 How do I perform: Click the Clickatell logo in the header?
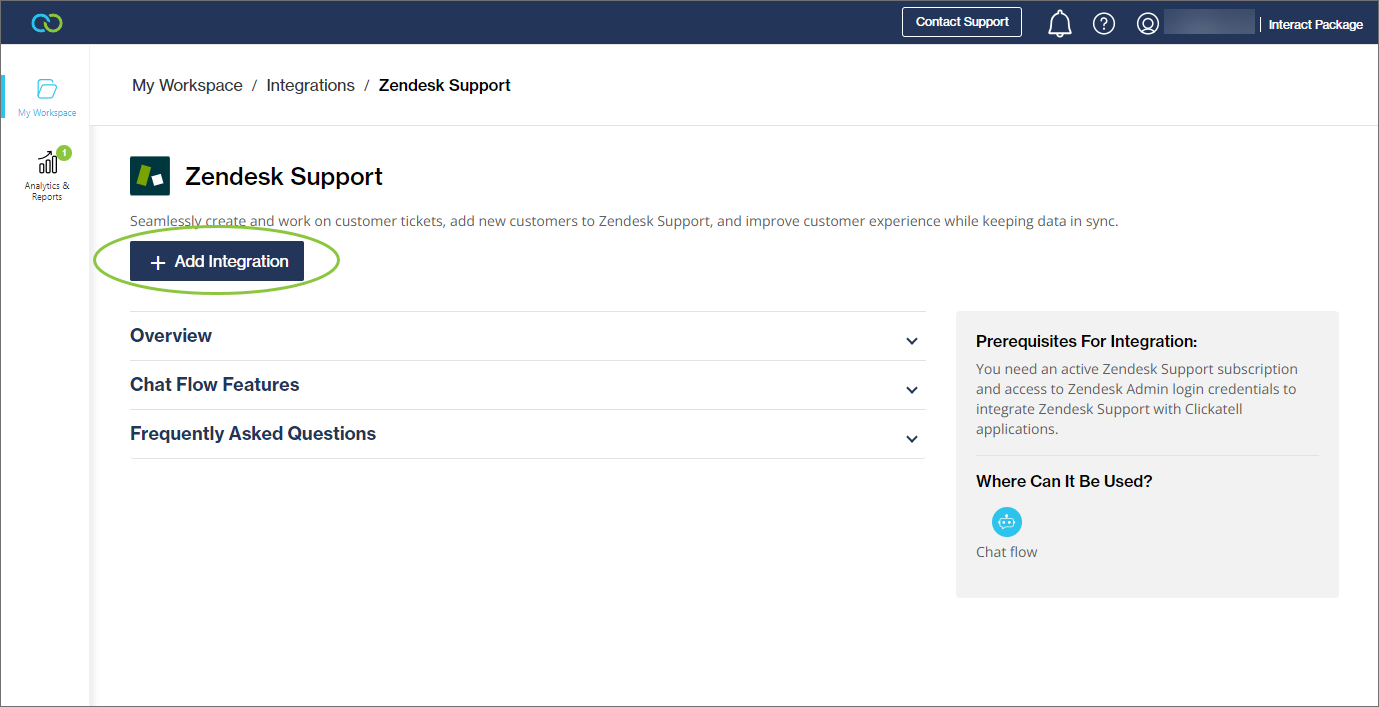(x=47, y=23)
